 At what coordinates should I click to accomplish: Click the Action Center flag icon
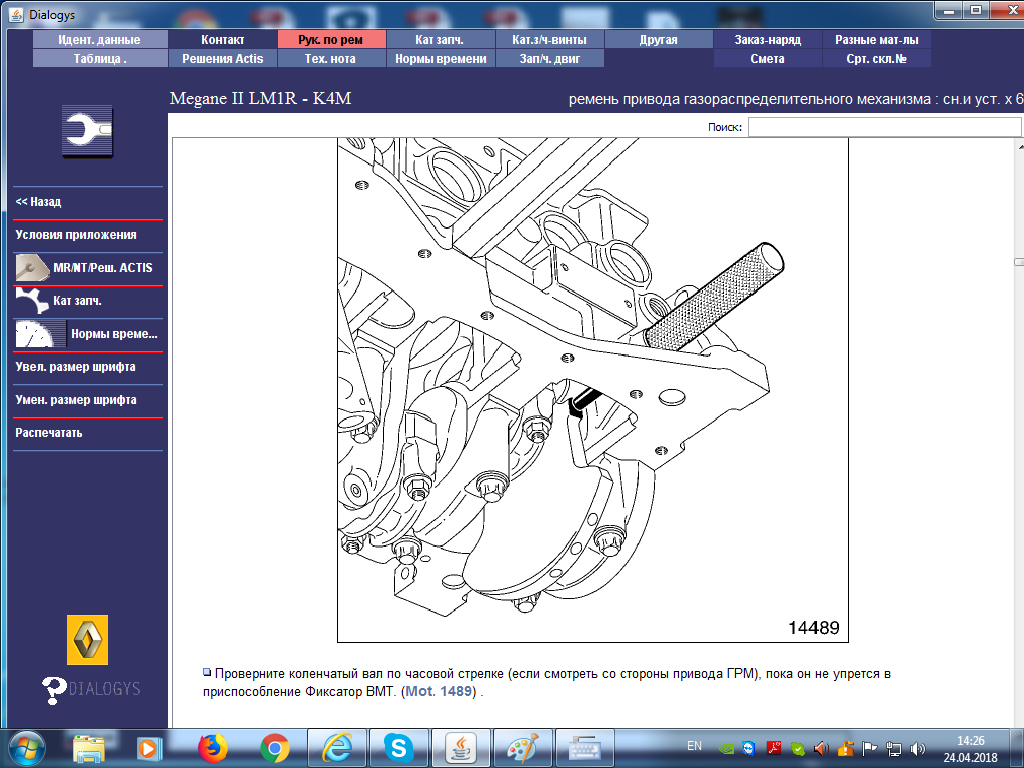(x=869, y=749)
